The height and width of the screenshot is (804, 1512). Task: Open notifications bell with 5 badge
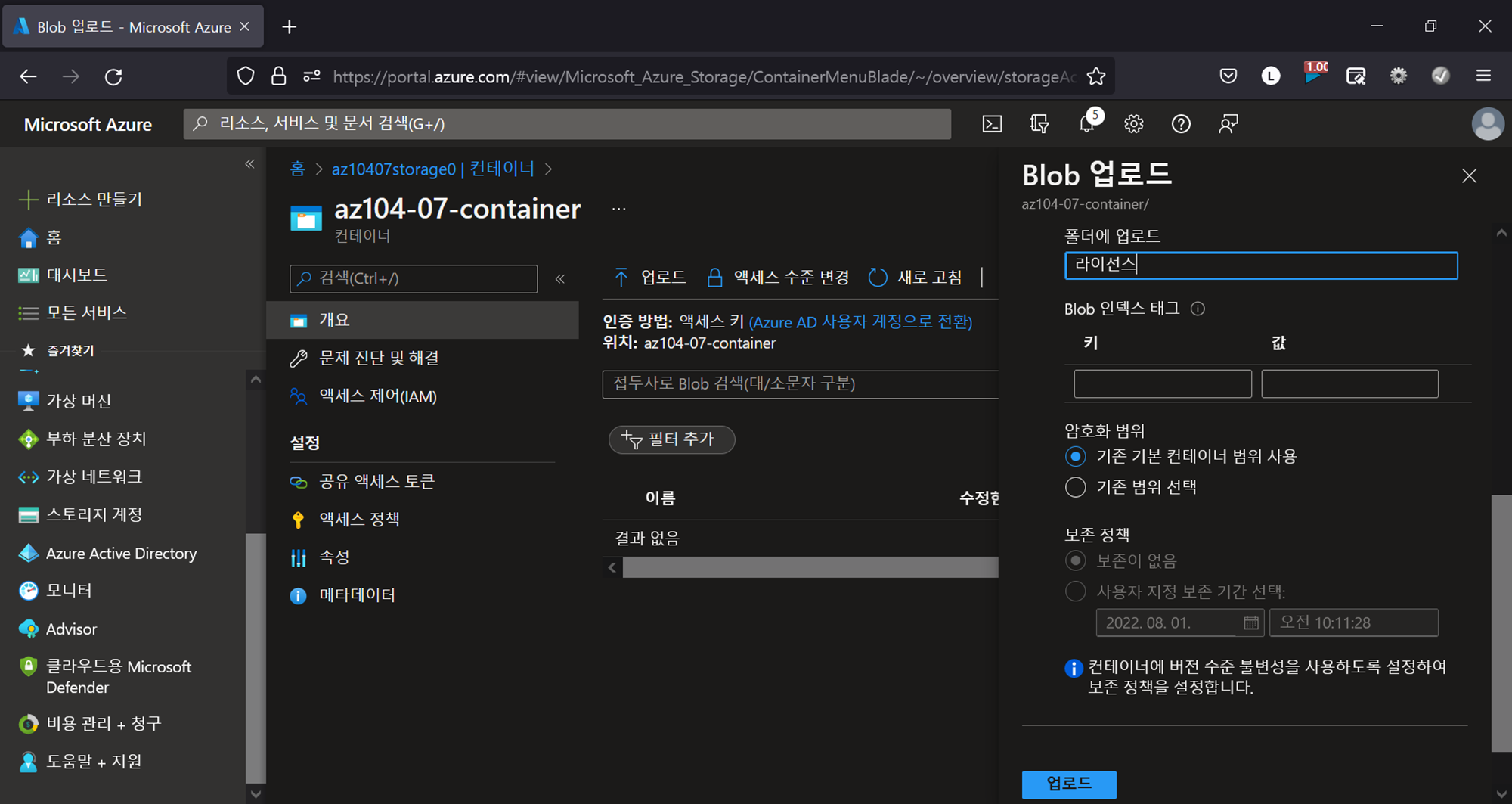[1088, 123]
